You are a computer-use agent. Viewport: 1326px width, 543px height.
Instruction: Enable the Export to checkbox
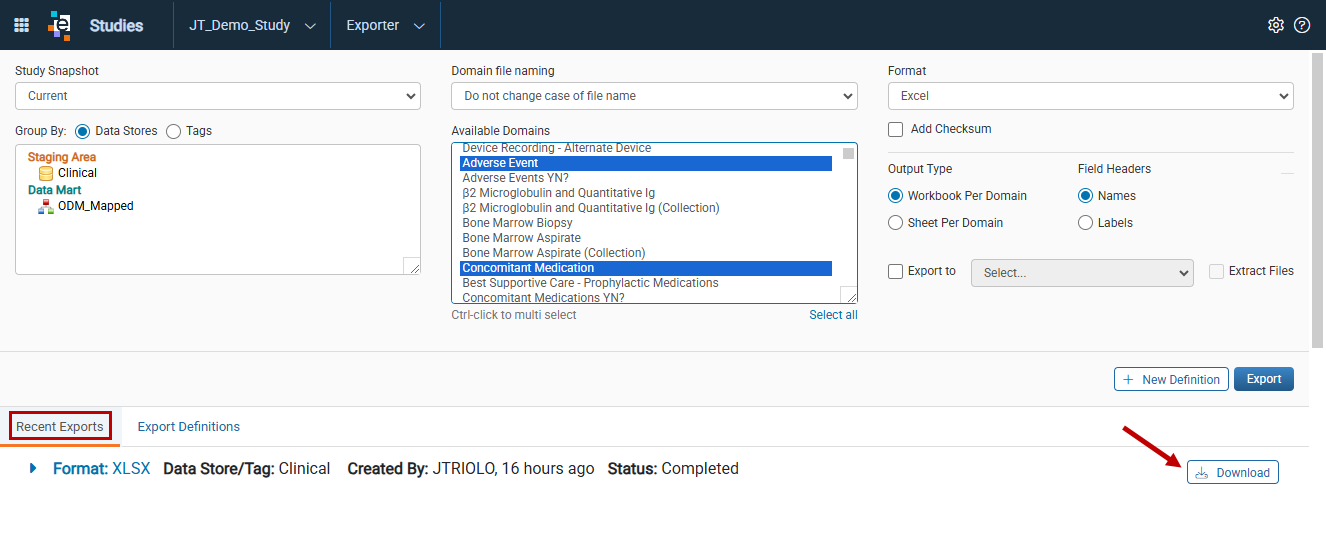point(896,271)
